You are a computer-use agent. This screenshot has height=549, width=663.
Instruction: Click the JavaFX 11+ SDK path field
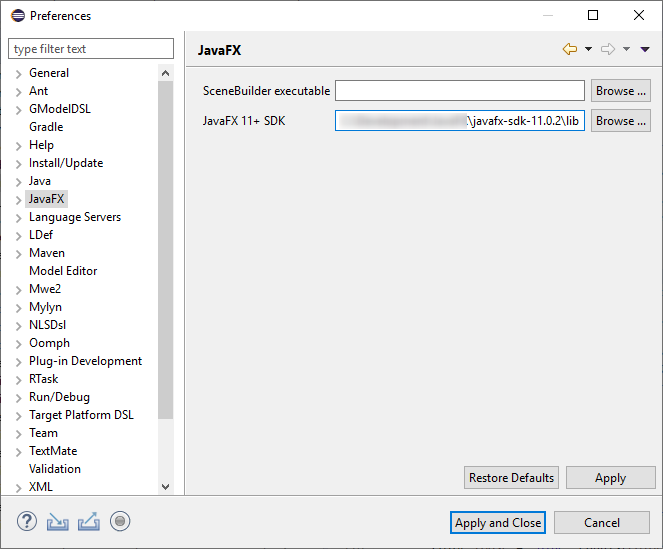(x=460, y=121)
